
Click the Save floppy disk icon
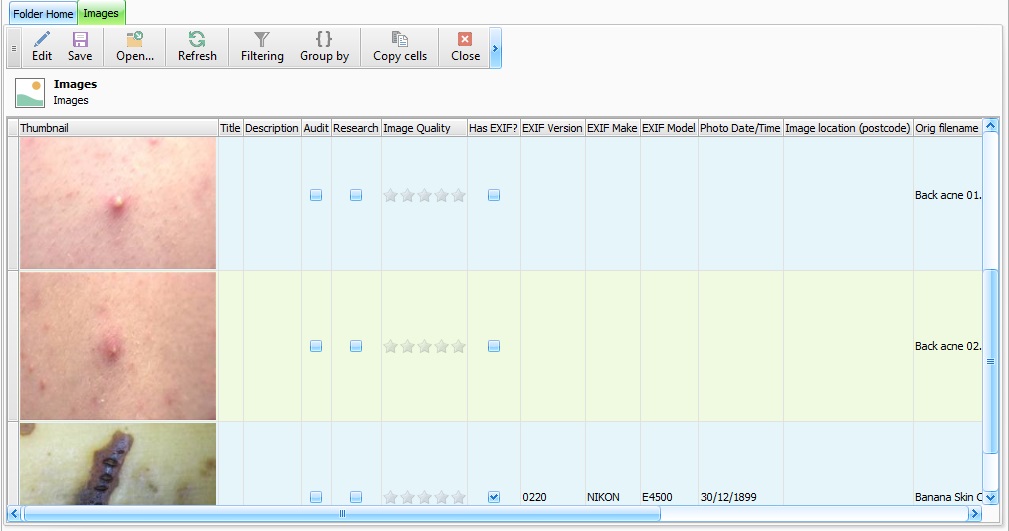80,40
